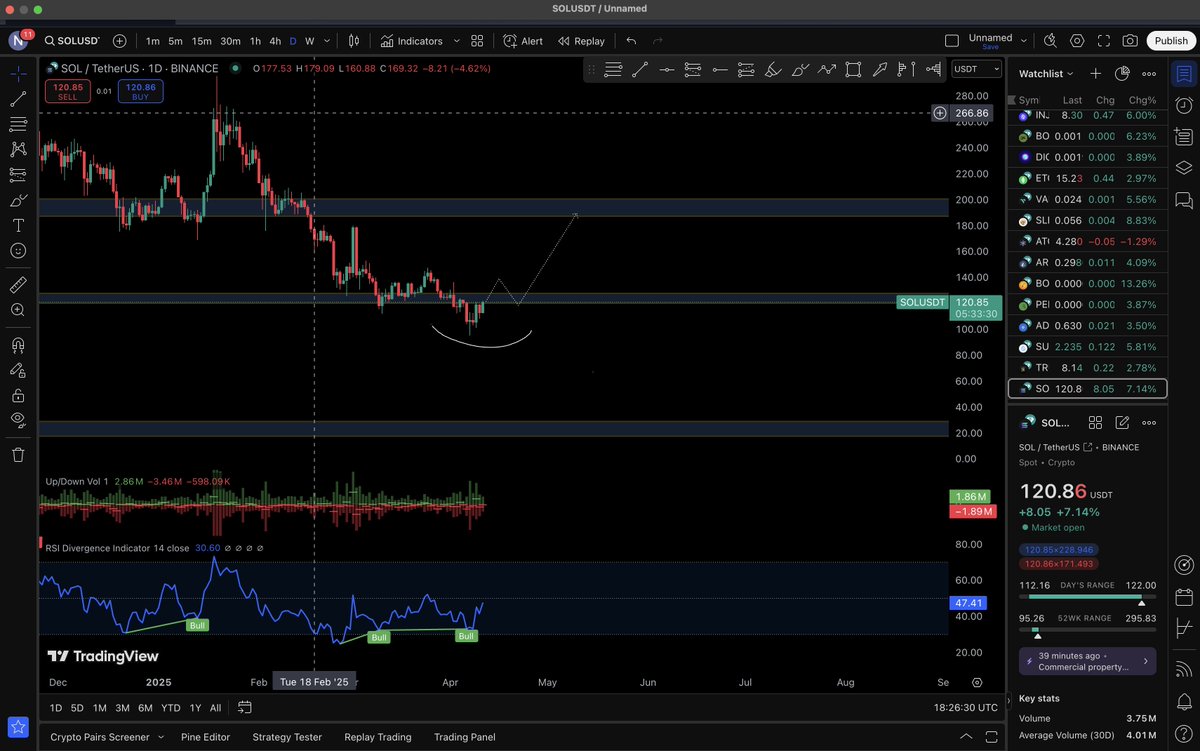Open the calendar panel in right sidebar

1184,598
